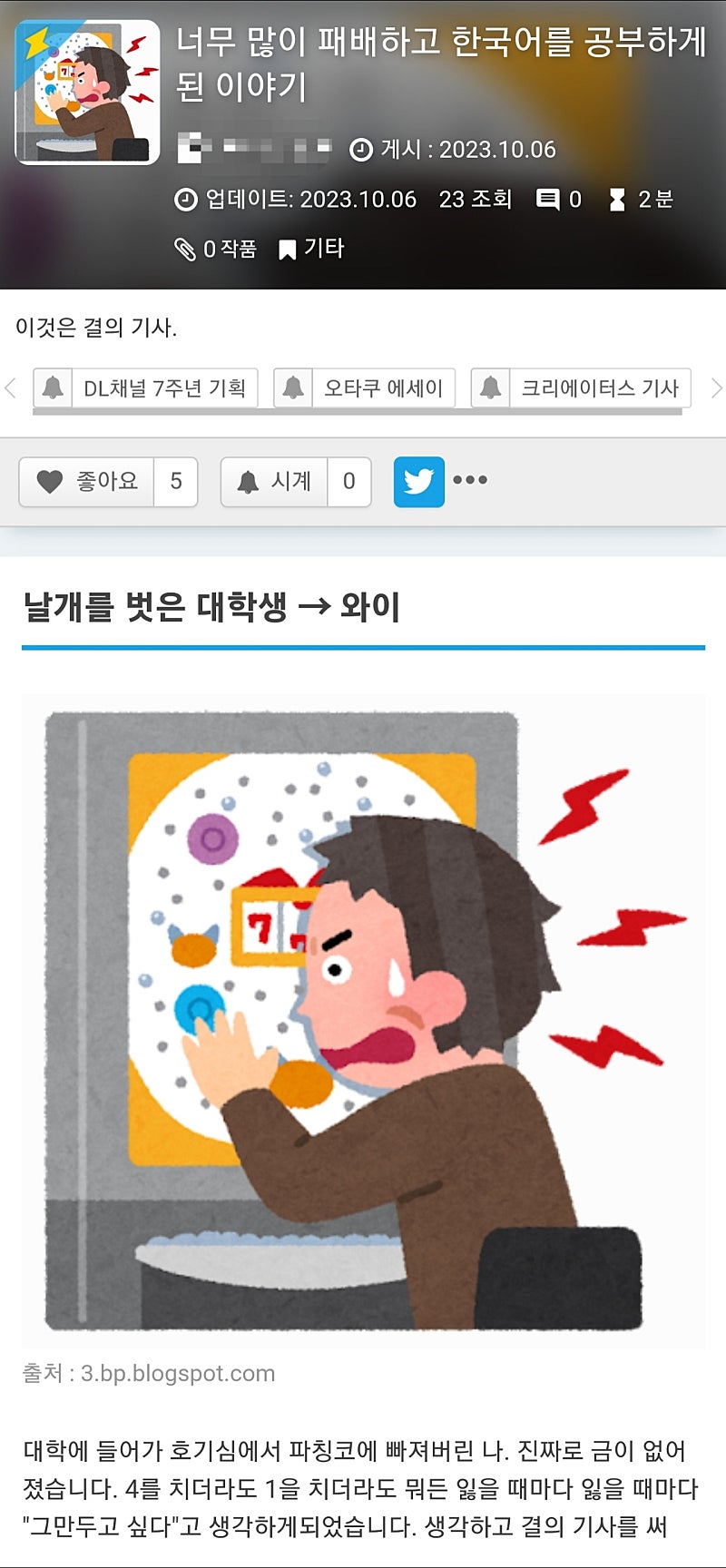Click the heart icon on 좋아요 button
Viewport: 726px width, 1568px height.
pos(49,482)
